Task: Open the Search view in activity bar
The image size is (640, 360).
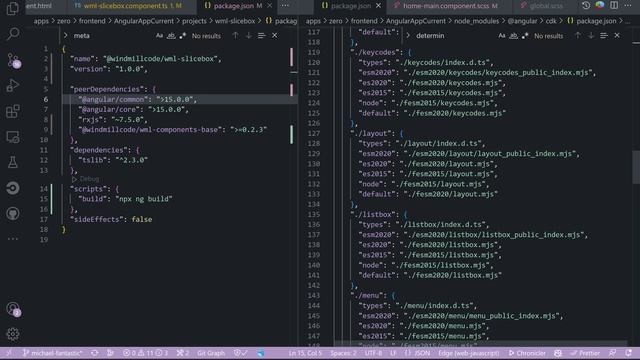Action: [x=13, y=34]
